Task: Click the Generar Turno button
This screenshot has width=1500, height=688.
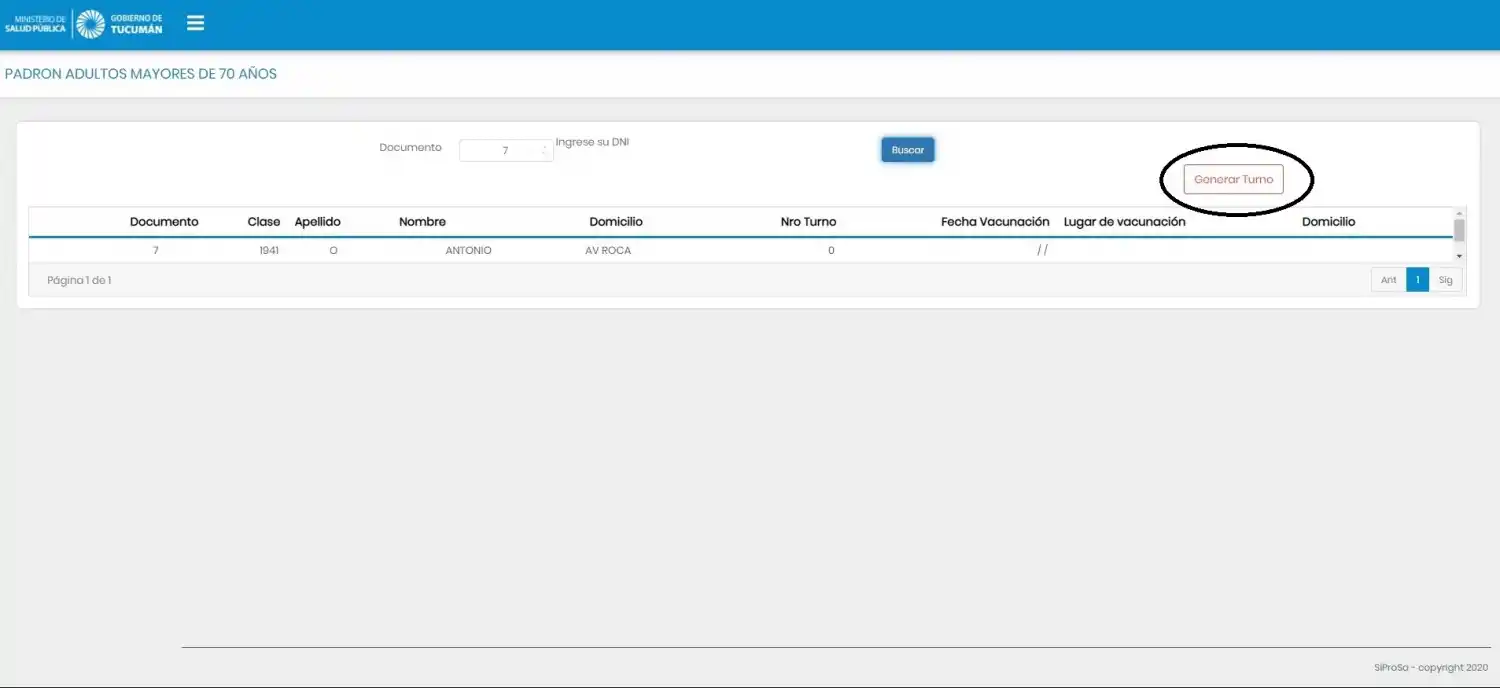Action: (x=1233, y=180)
